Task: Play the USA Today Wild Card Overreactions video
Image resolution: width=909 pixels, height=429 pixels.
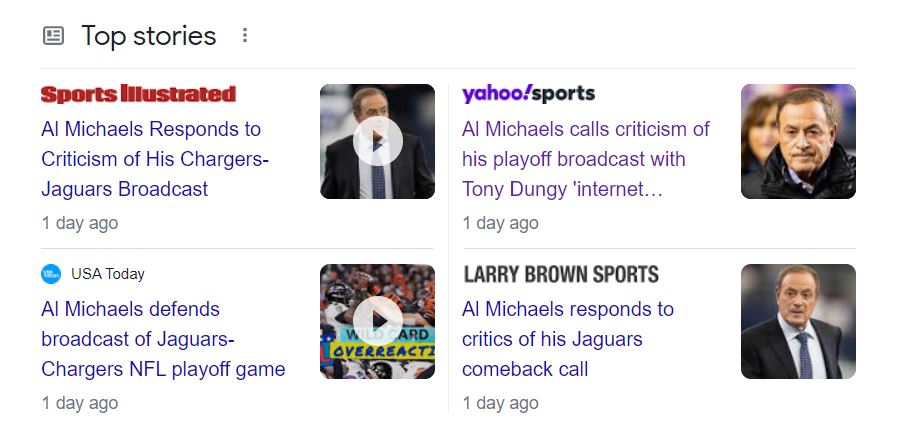Action: [x=377, y=321]
